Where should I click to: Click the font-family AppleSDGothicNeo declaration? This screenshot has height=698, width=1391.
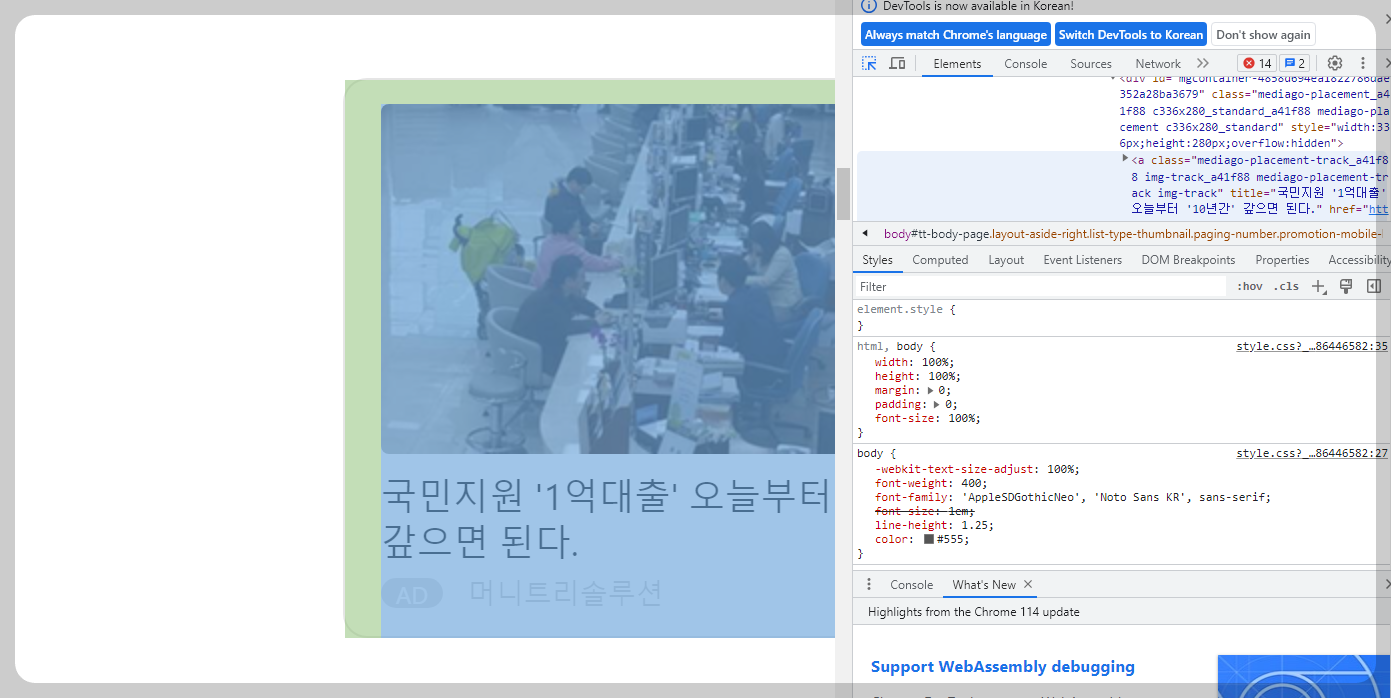coord(1073,497)
